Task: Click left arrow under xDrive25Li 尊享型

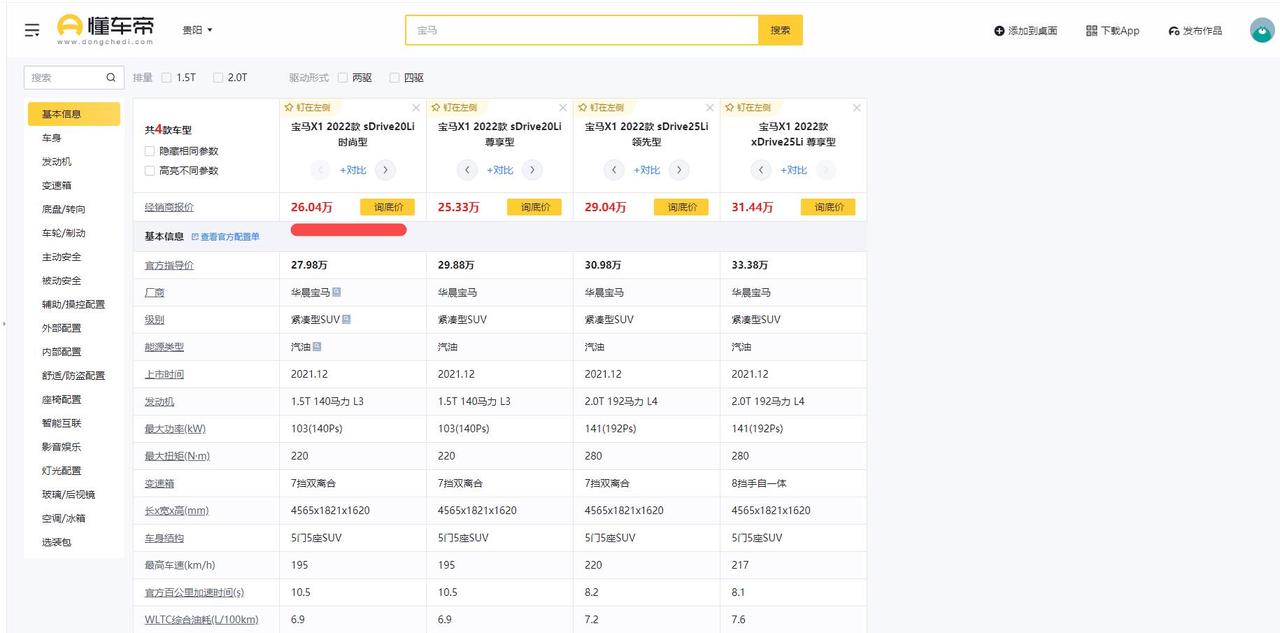Action: (x=761, y=170)
